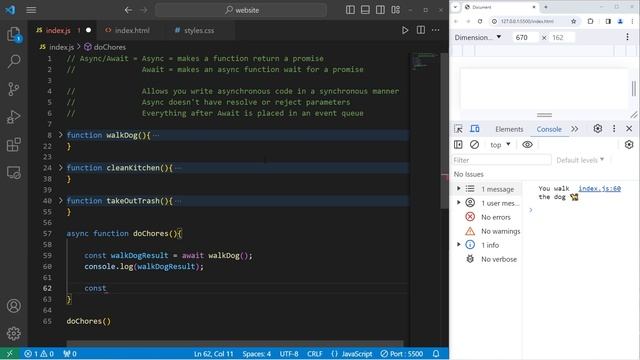Open the Source Control view
Image resolution: width=640 pixels, height=360 pixels.
pyautogui.click(x=13, y=89)
